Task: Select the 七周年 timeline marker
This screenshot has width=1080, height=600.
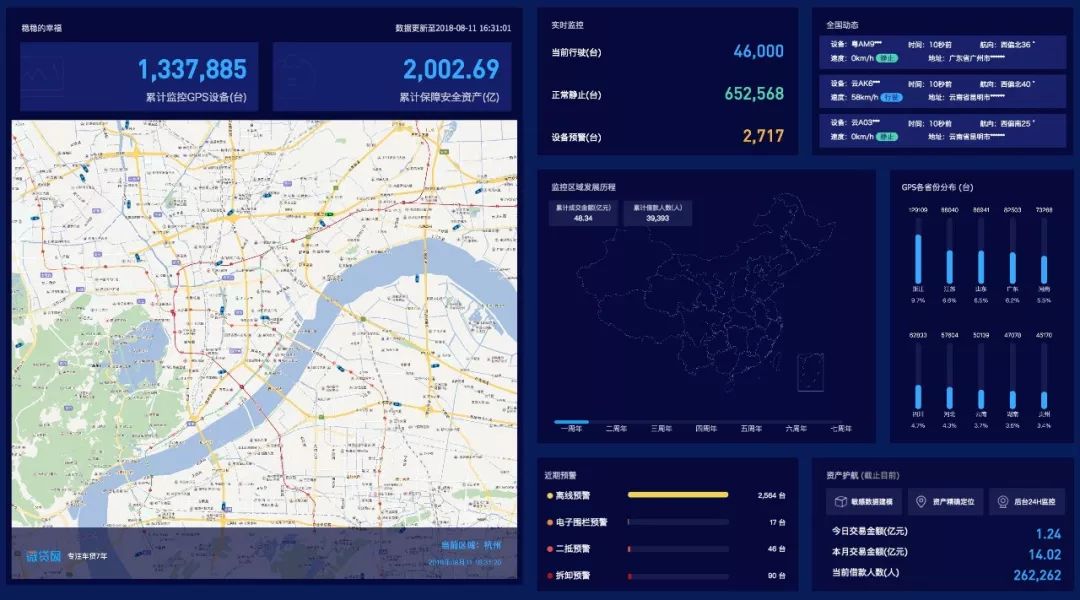Action: pos(841,428)
